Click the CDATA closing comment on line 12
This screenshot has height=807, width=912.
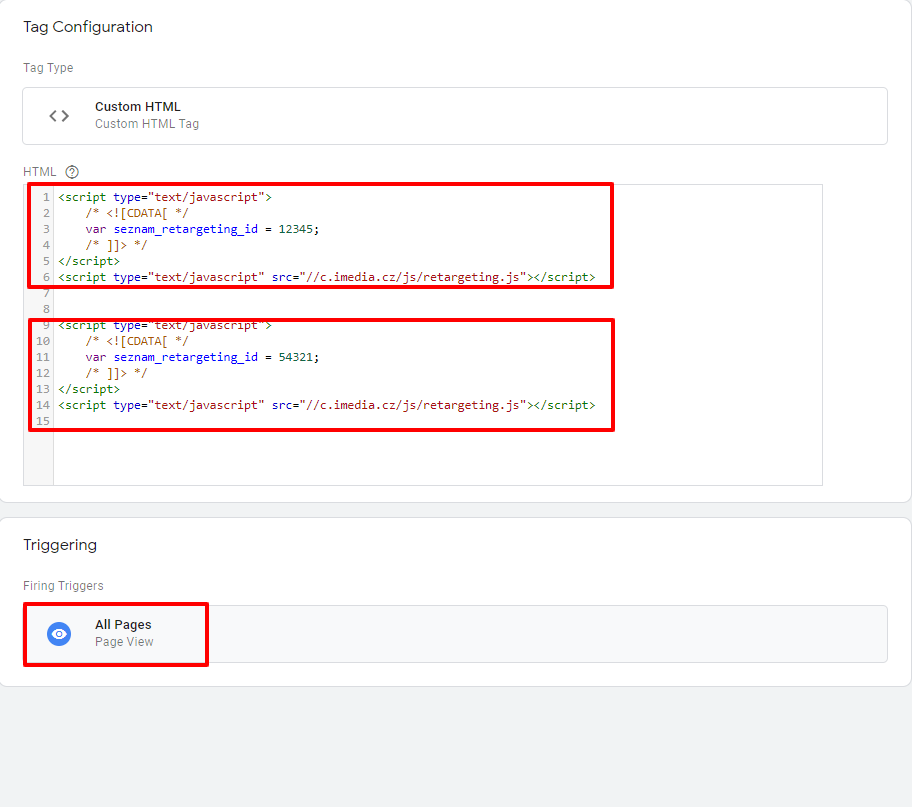click(x=116, y=373)
